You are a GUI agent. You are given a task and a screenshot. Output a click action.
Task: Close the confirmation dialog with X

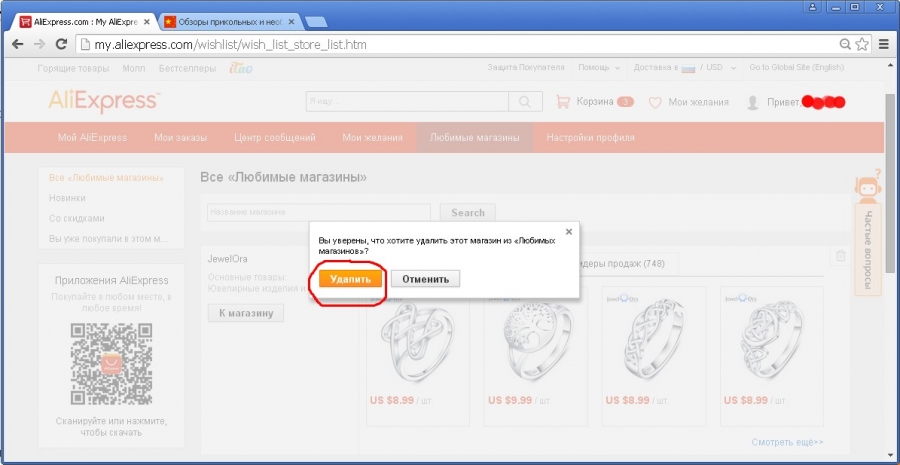(x=569, y=231)
